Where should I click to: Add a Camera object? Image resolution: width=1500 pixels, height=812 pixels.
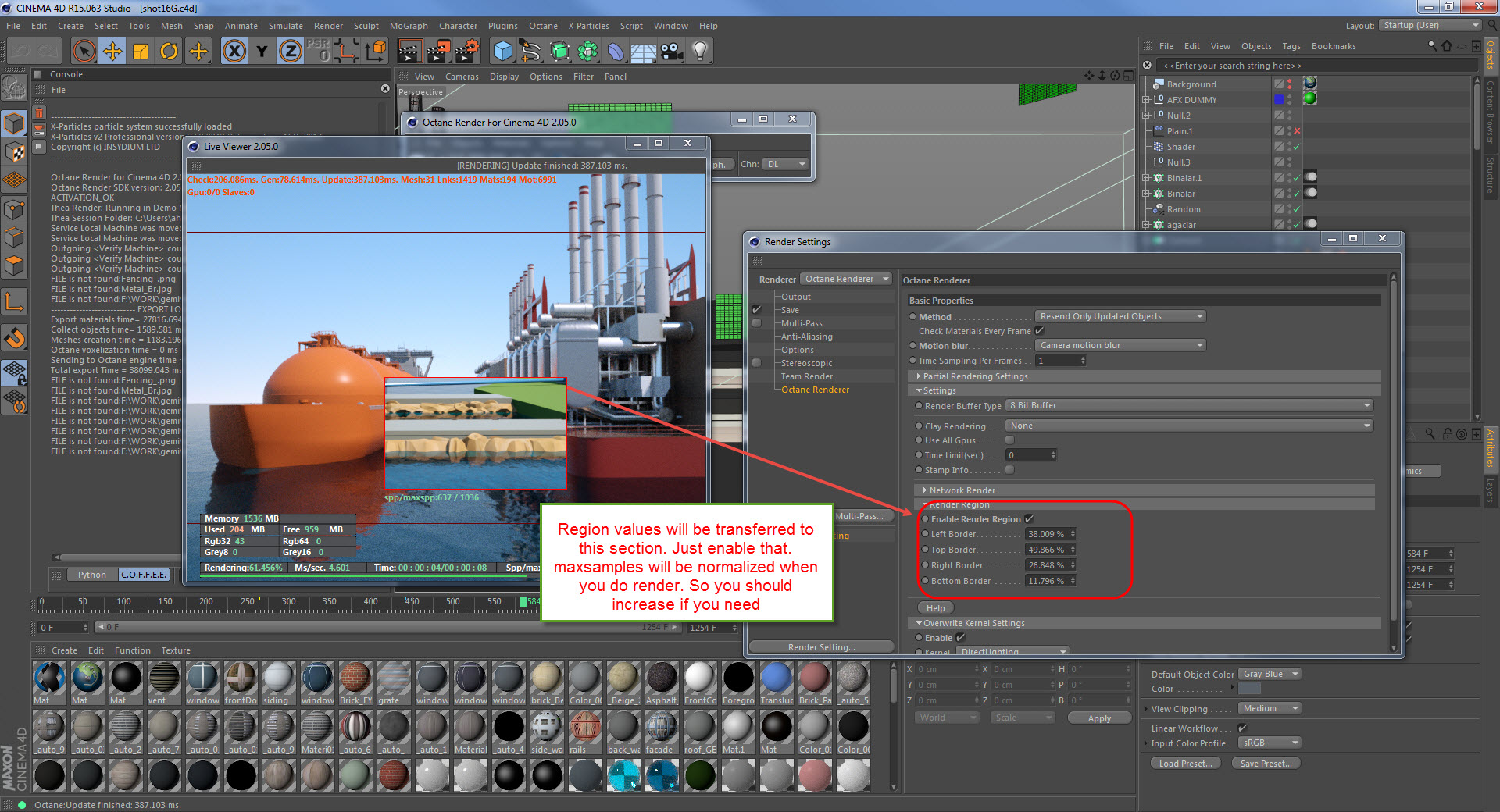tap(671, 52)
